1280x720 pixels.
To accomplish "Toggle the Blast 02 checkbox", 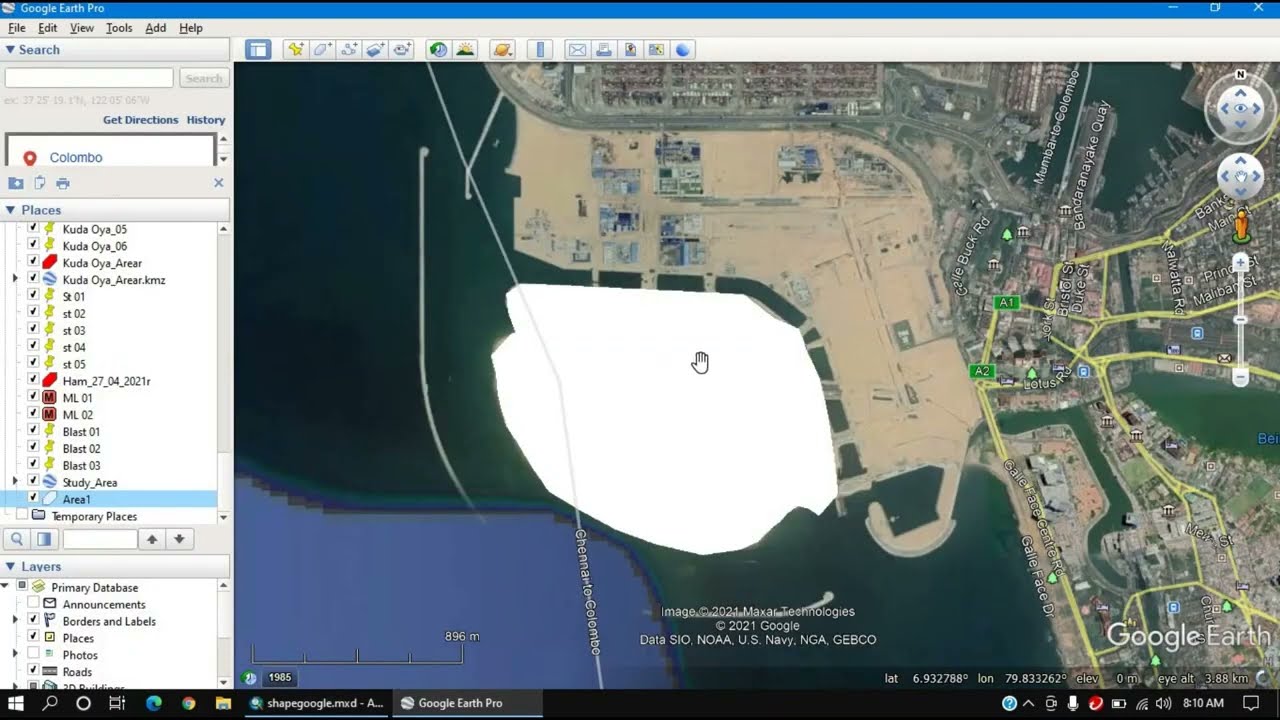I will click(33, 448).
